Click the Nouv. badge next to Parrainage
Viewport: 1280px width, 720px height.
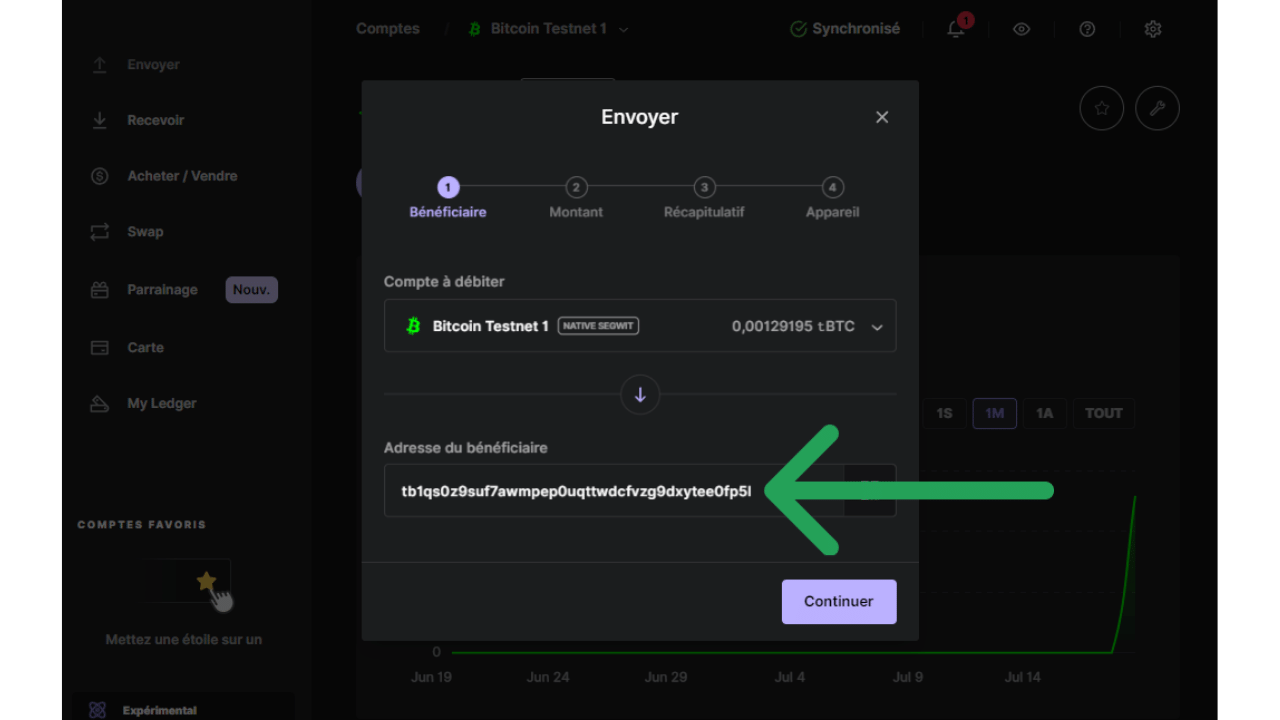(x=252, y=290)
